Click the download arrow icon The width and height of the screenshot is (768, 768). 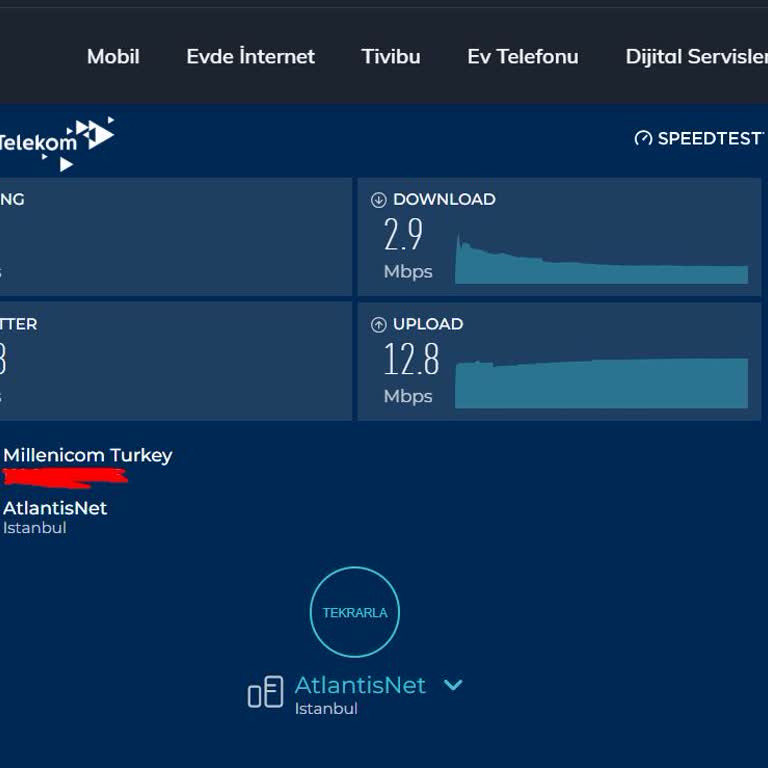pos(379,200)
